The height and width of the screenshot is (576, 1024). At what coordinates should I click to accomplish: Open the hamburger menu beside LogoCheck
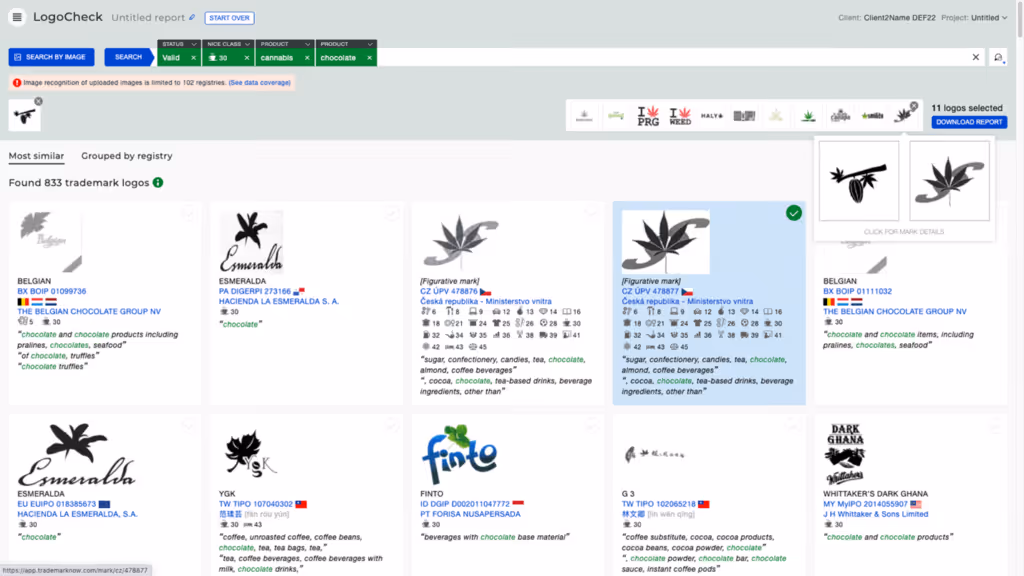[17, 17]
